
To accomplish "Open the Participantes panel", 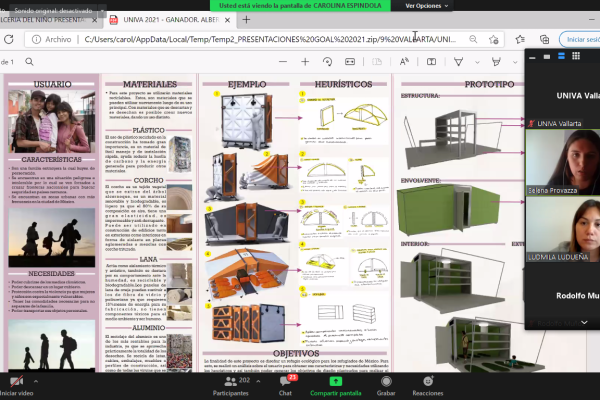I will pyautogui.click(x=231, y=386).
